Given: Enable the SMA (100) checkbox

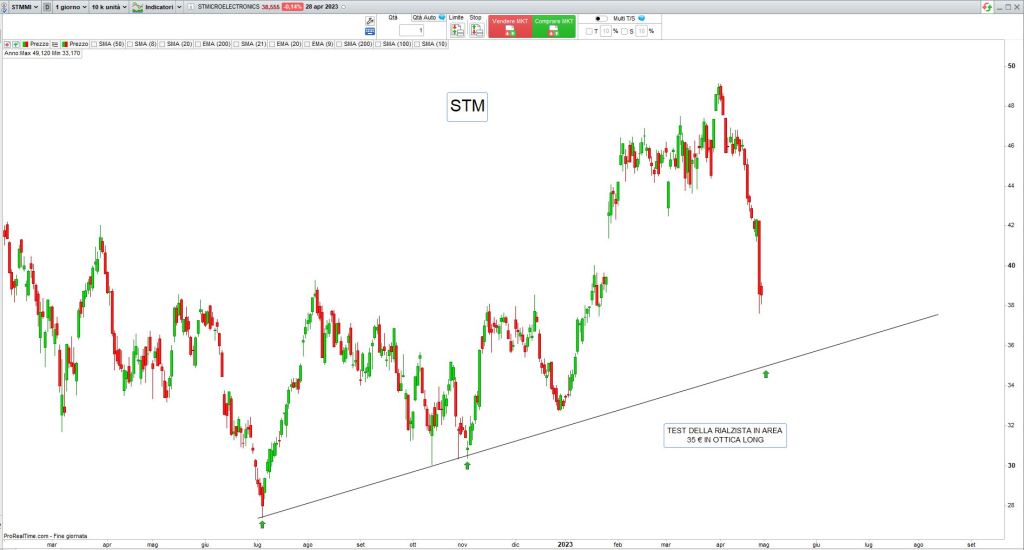Looking at the screenshot, I should (378, 44).
